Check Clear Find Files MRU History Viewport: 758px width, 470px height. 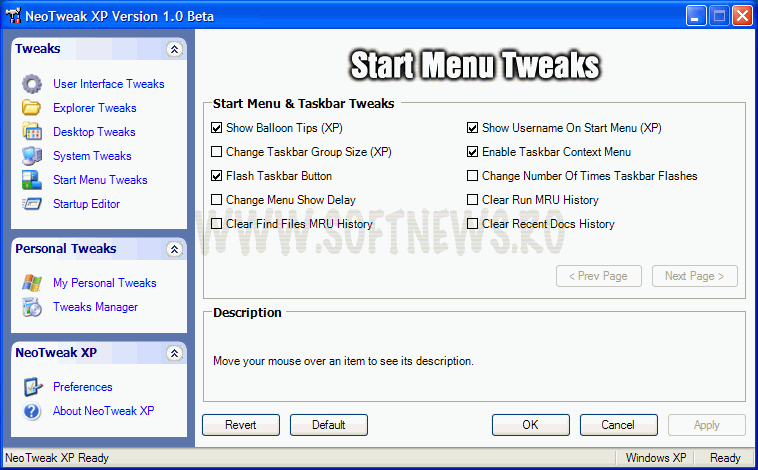point(217,224)
